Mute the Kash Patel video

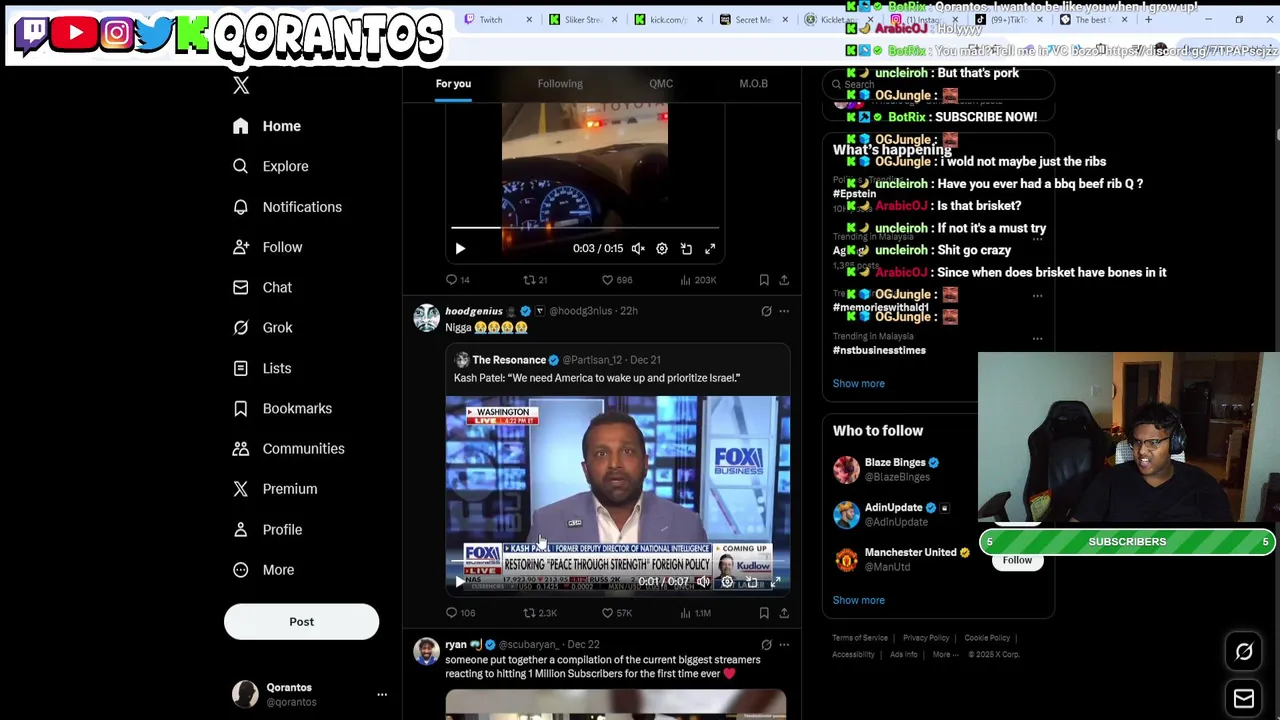coord(704,581)
